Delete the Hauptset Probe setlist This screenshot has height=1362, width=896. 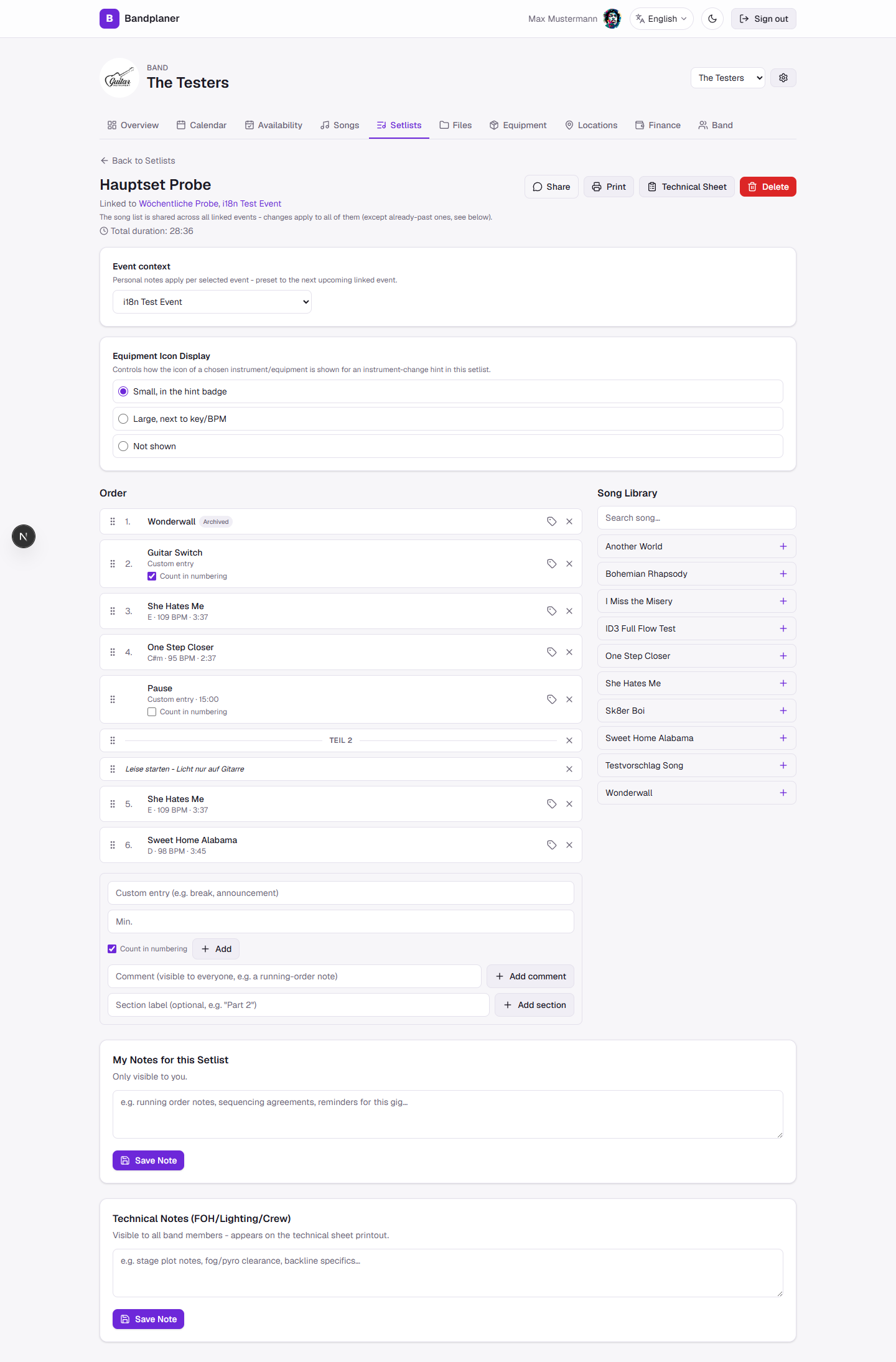click(x=768, y=187)
